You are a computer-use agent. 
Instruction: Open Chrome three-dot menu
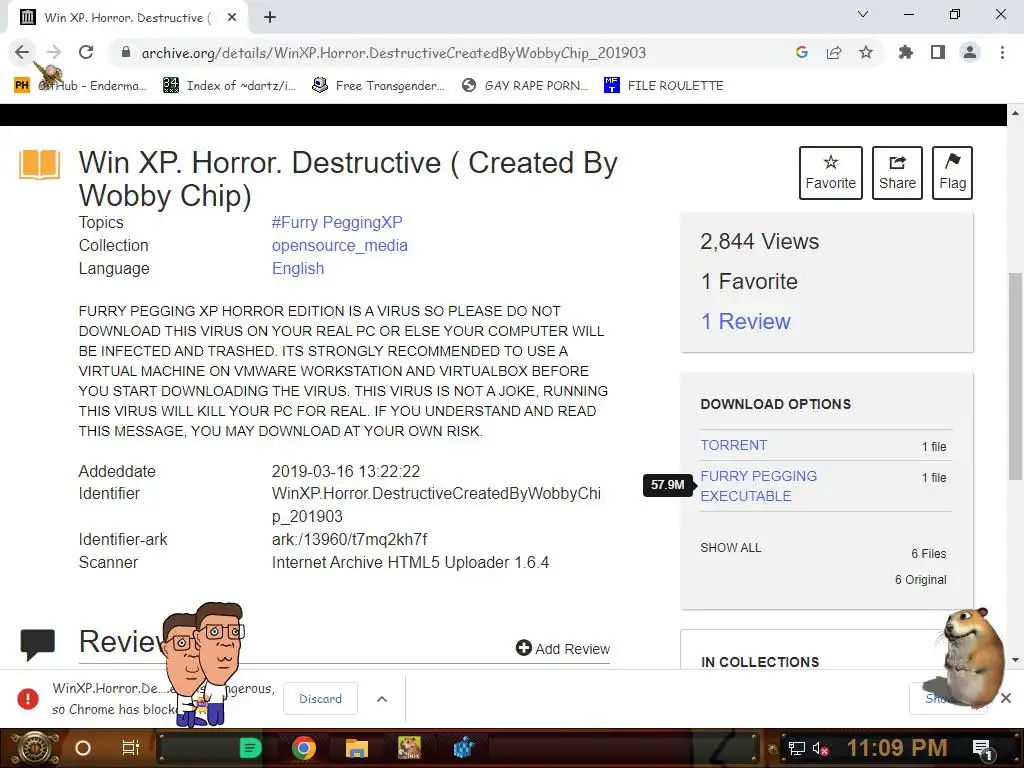(x=1002, y=52)
